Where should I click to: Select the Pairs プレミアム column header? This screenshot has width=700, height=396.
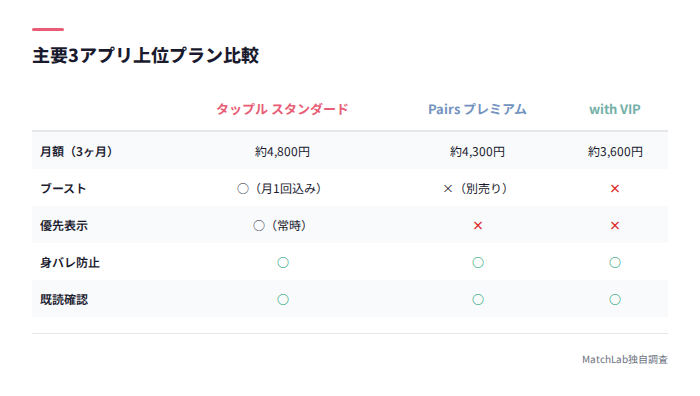[477, 109]
